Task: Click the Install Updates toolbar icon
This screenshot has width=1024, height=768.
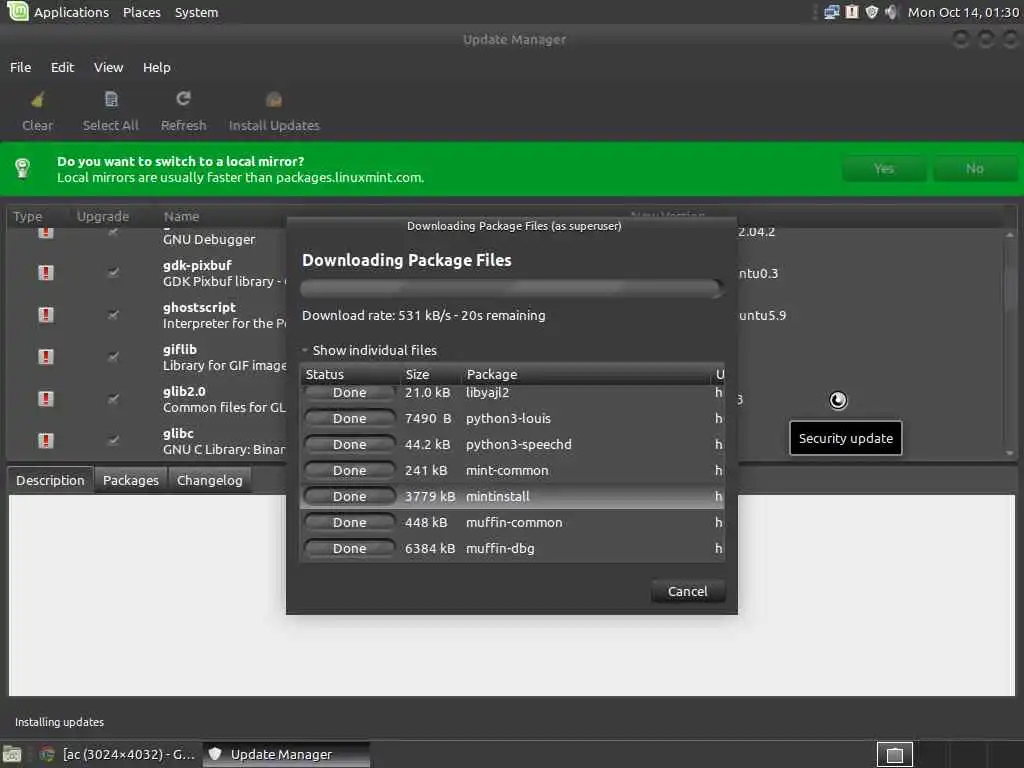Action: point(274,99)
